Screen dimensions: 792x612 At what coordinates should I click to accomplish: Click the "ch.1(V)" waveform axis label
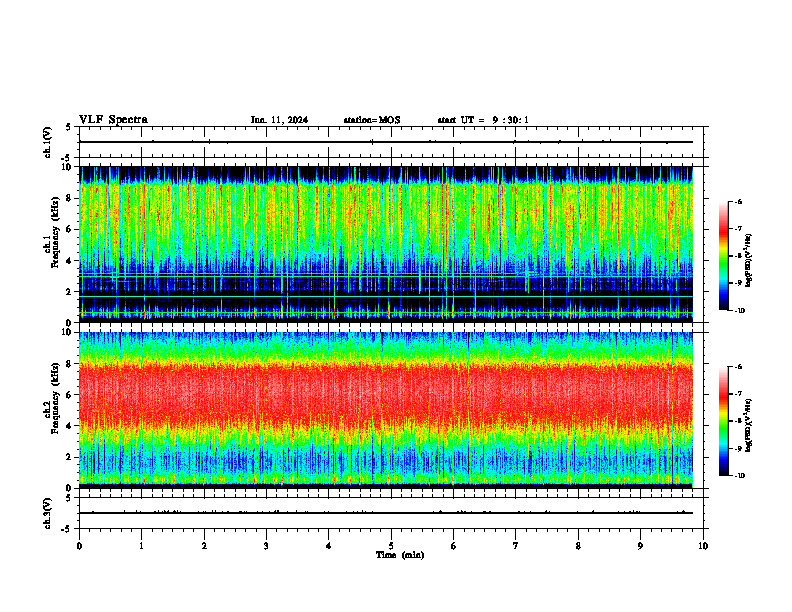(47, 142)
